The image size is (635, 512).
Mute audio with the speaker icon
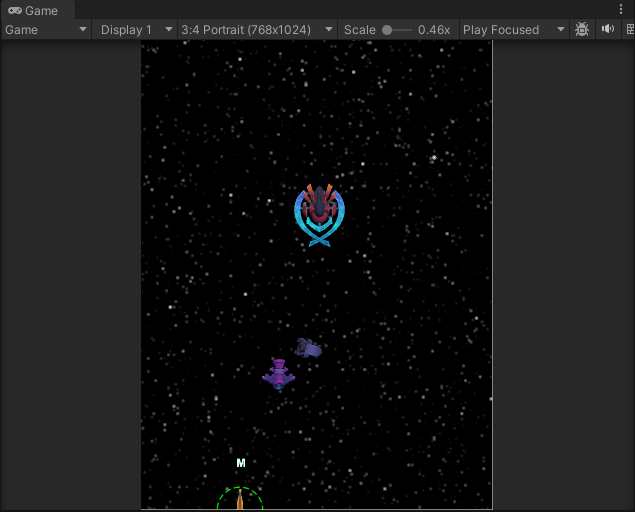607,30
